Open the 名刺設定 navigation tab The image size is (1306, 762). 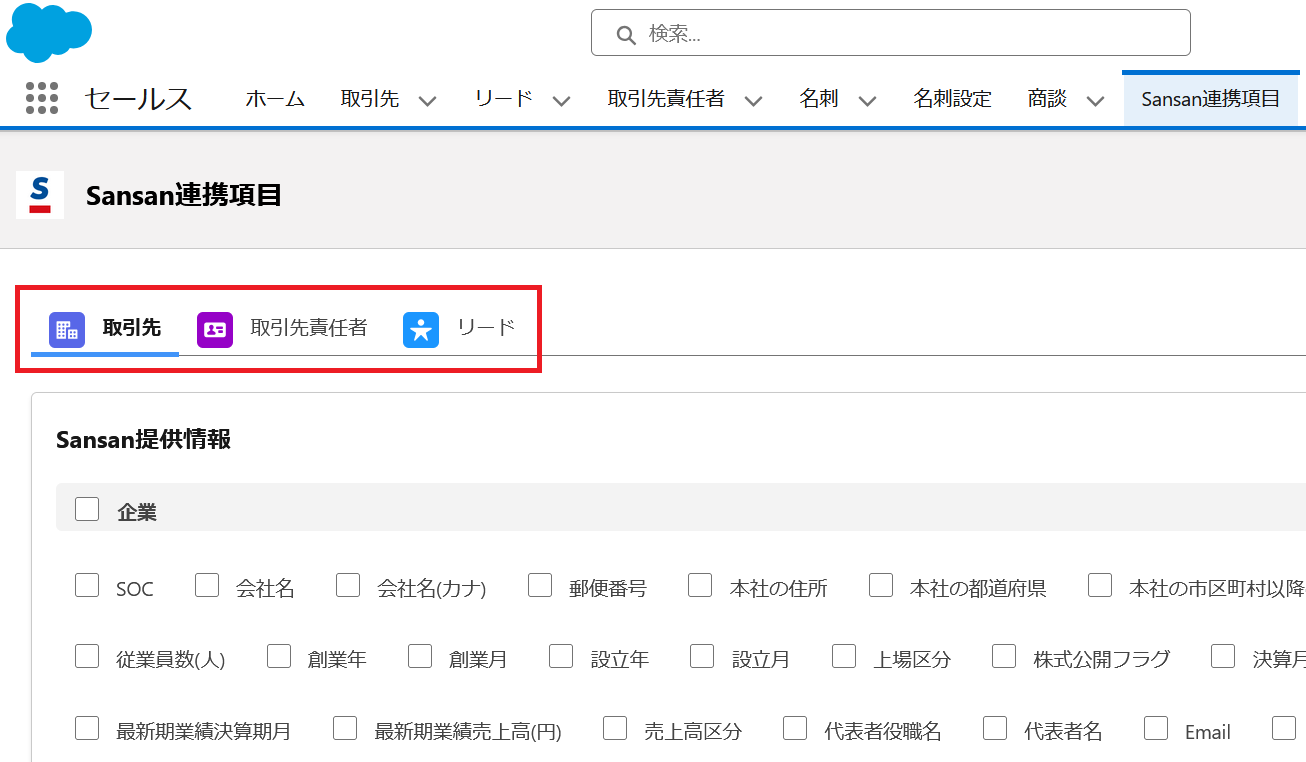952,99
